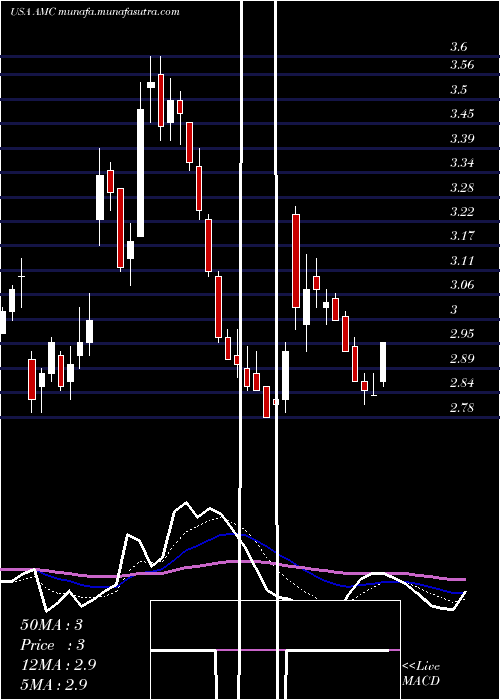This screenshot has height=700, width=500.
Task: Click the 3.34 price axis label
Action: click(461, 162)
